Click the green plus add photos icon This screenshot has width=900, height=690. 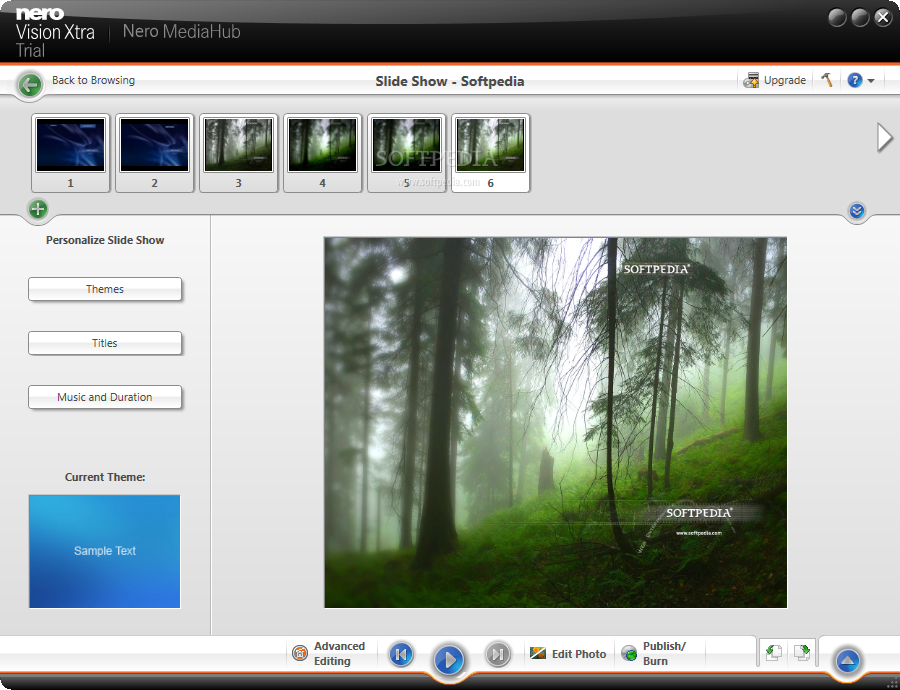coord(38,209)
